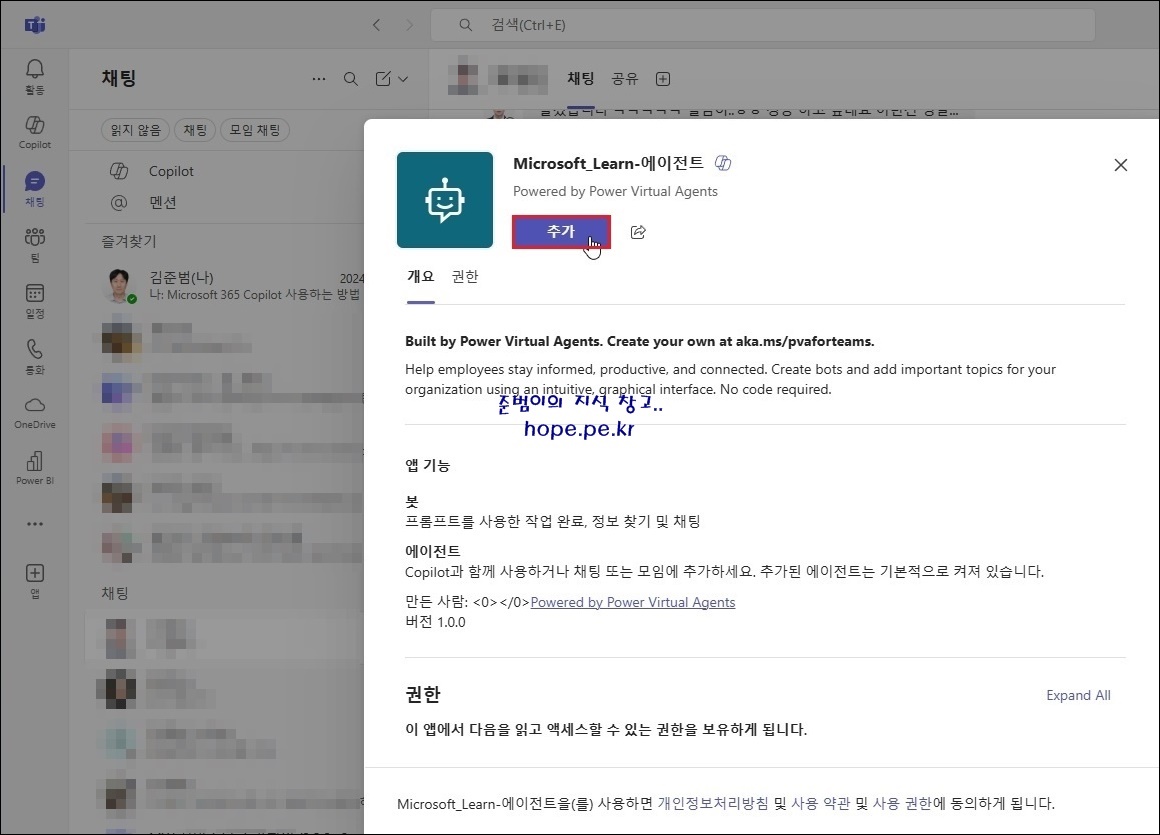Select the Chat icon in left rail
The image size is (1160, 835).
coord(35,189)
